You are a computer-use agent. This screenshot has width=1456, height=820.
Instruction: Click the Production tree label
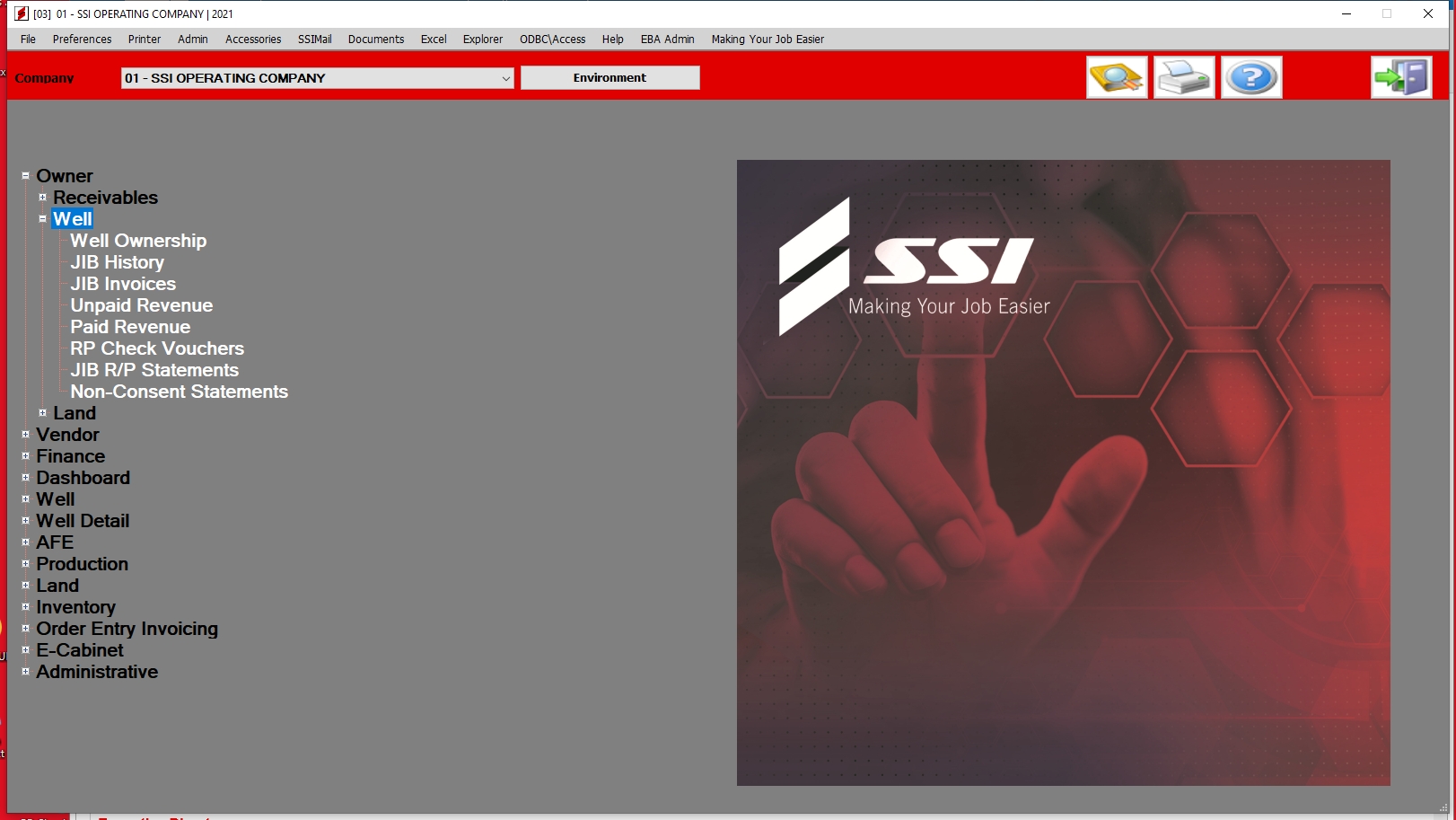[x=83, y=564]
